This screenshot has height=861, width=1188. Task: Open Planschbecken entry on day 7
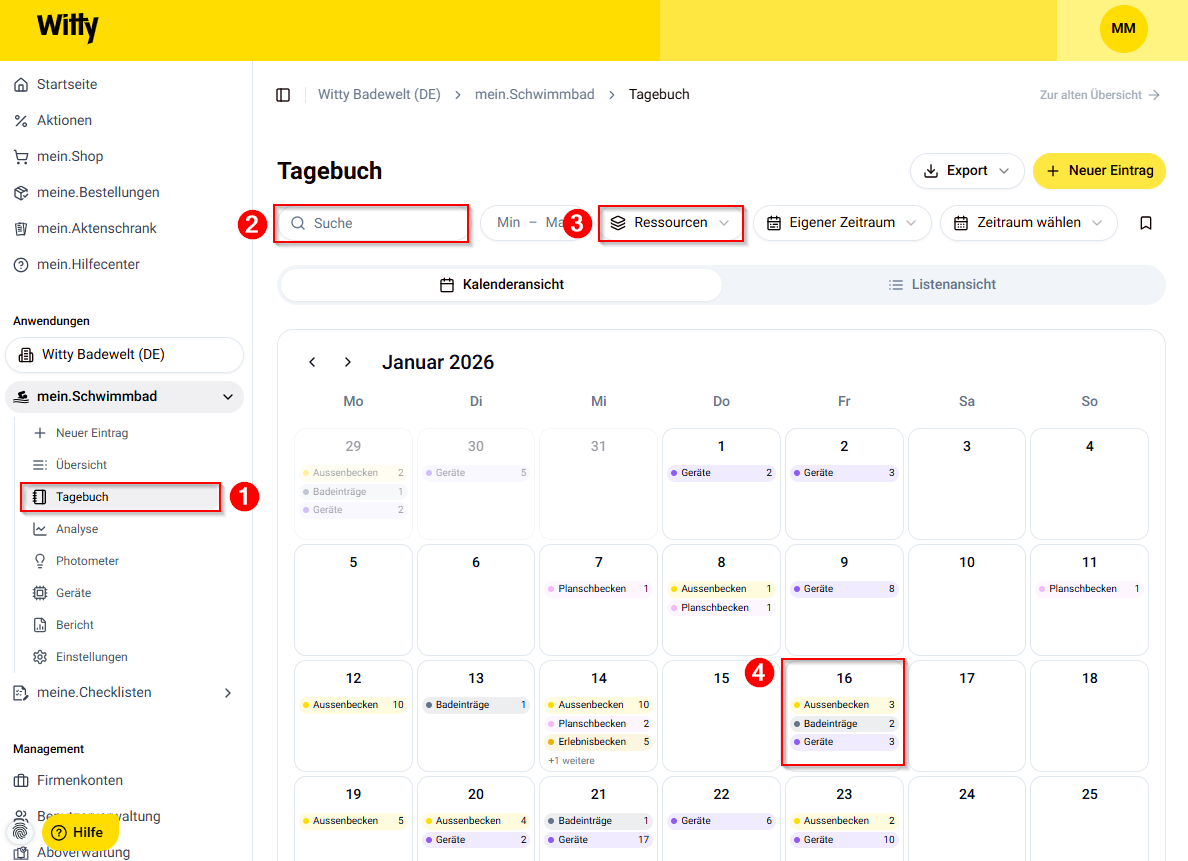click(x=598, y=589)
